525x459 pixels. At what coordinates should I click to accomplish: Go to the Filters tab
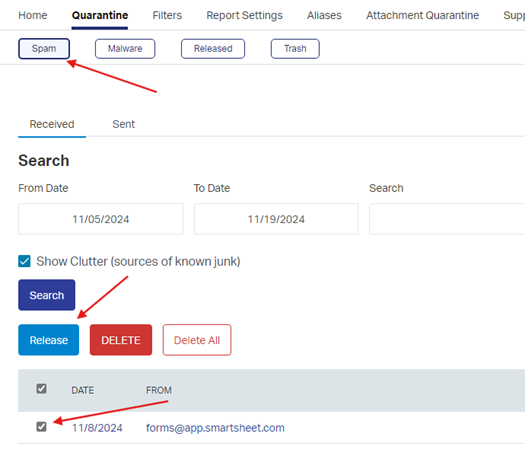tap(167, 15)
